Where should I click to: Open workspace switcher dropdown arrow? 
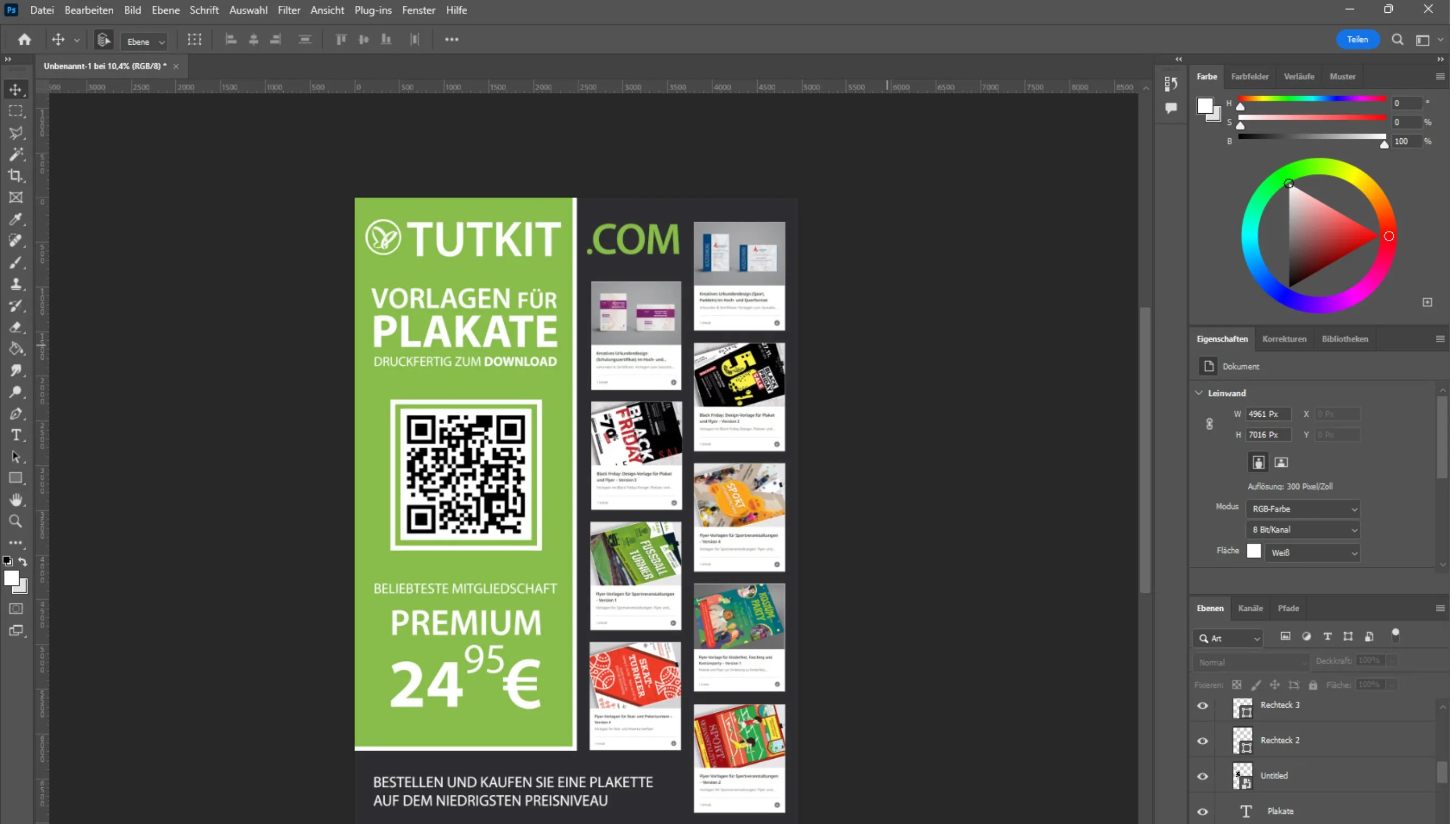(x=1441, y=40)
